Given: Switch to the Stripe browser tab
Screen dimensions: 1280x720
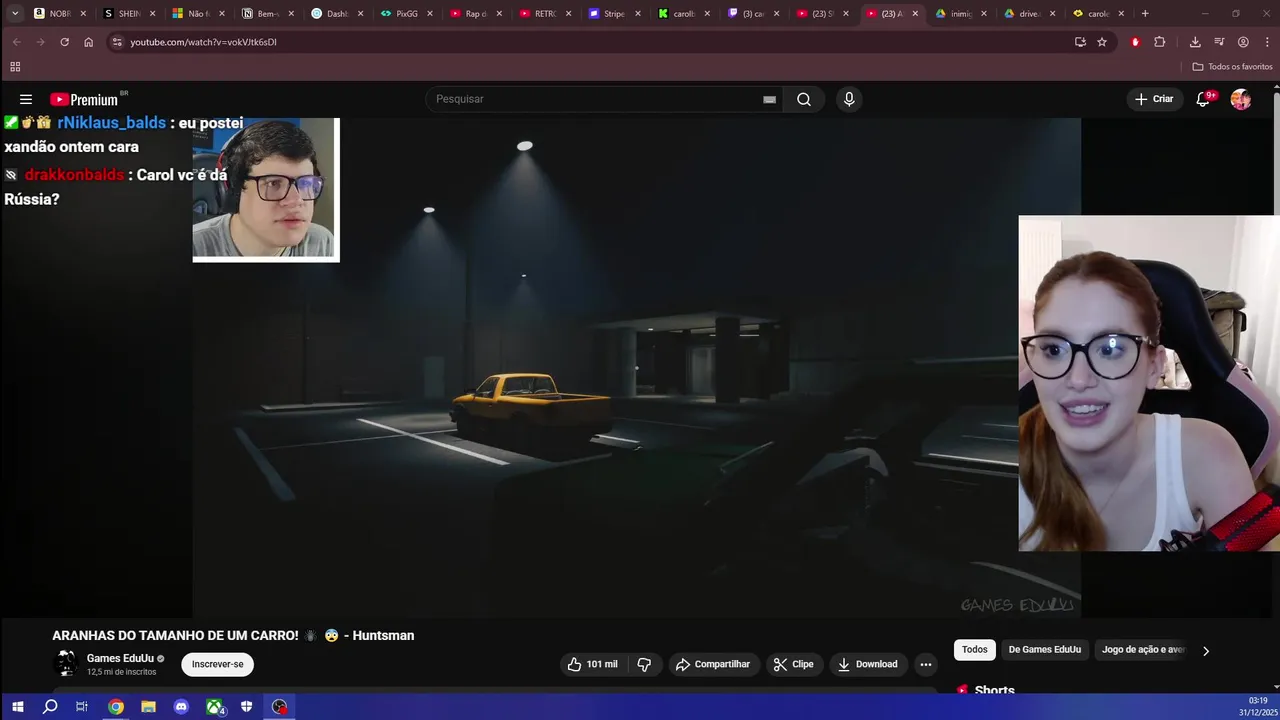Looking at the screenshot, I should [614, 14].
